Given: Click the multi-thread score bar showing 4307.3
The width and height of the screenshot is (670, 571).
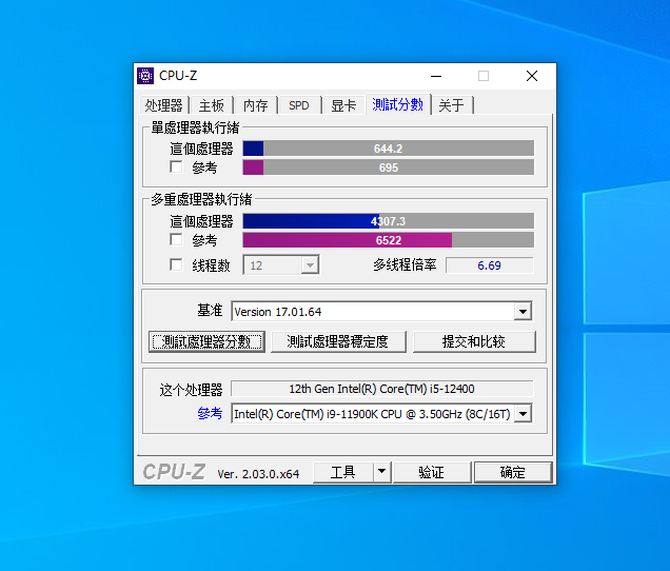Looking at the screenshot, I should (388, 221).
